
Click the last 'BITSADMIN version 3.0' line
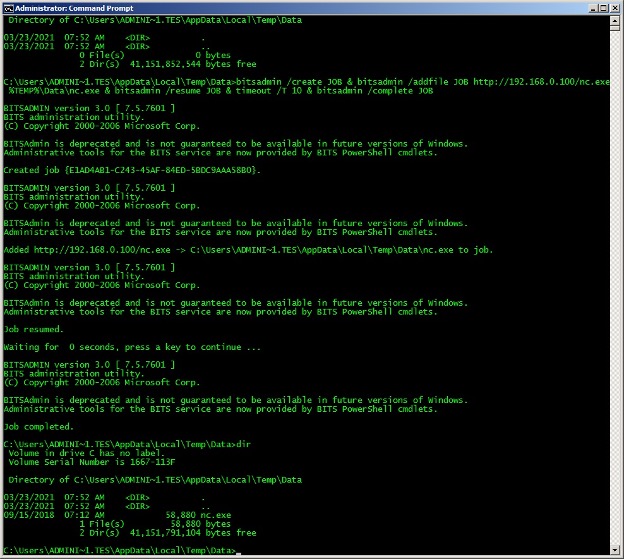tap(89, 365)
